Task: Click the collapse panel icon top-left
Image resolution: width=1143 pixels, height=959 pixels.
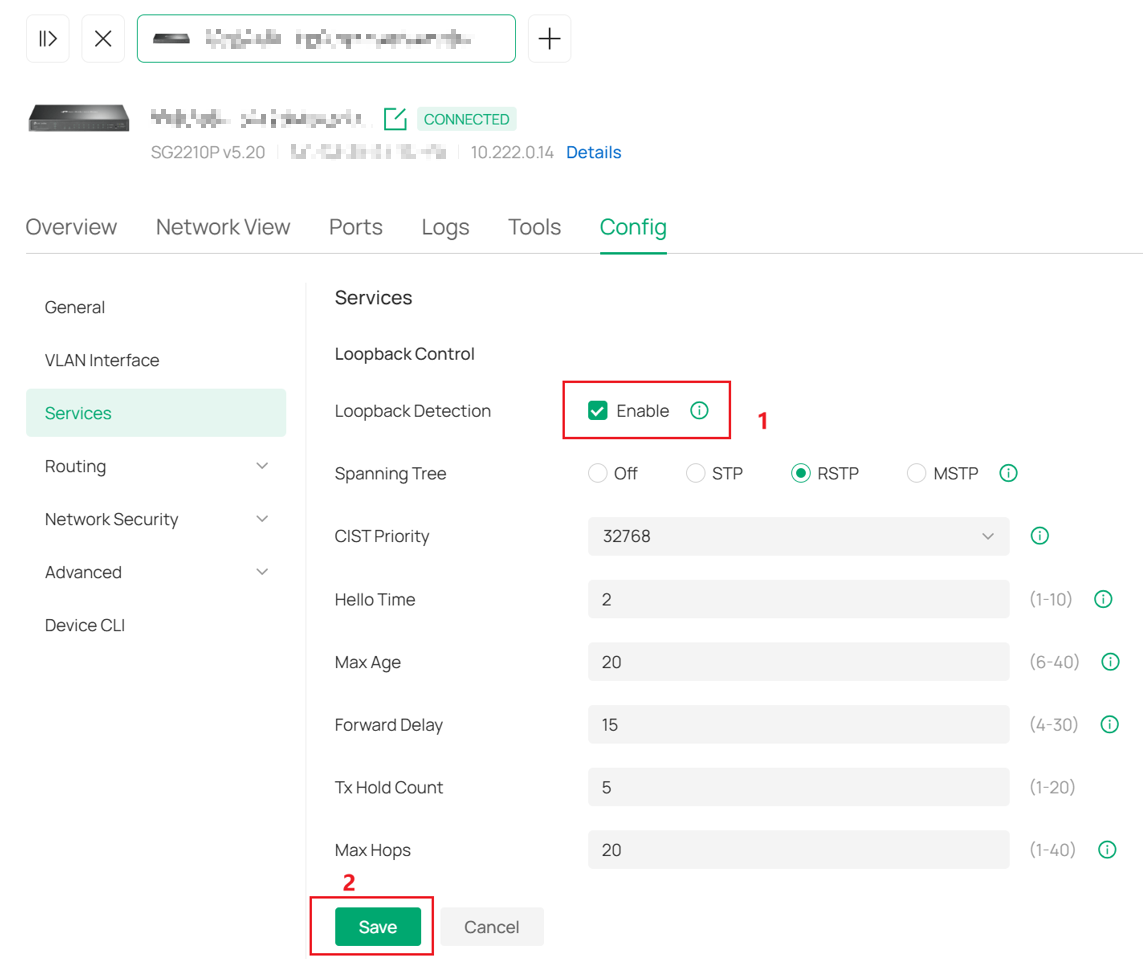Action: [x=47, y=38]
